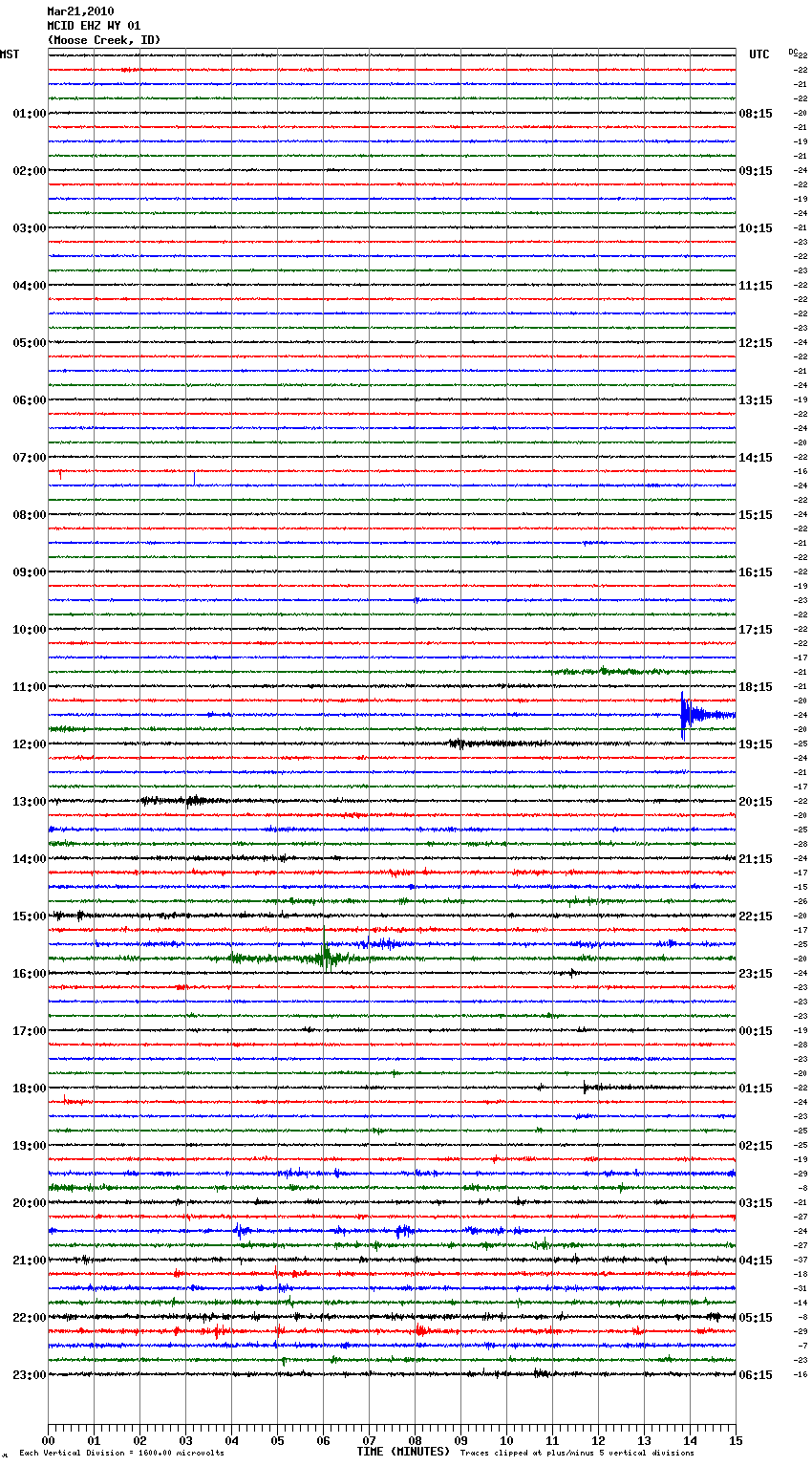Viewport: 812px width, 1466px height.
Task: Click the 15 minute tick label
Action: (736, 1440)
